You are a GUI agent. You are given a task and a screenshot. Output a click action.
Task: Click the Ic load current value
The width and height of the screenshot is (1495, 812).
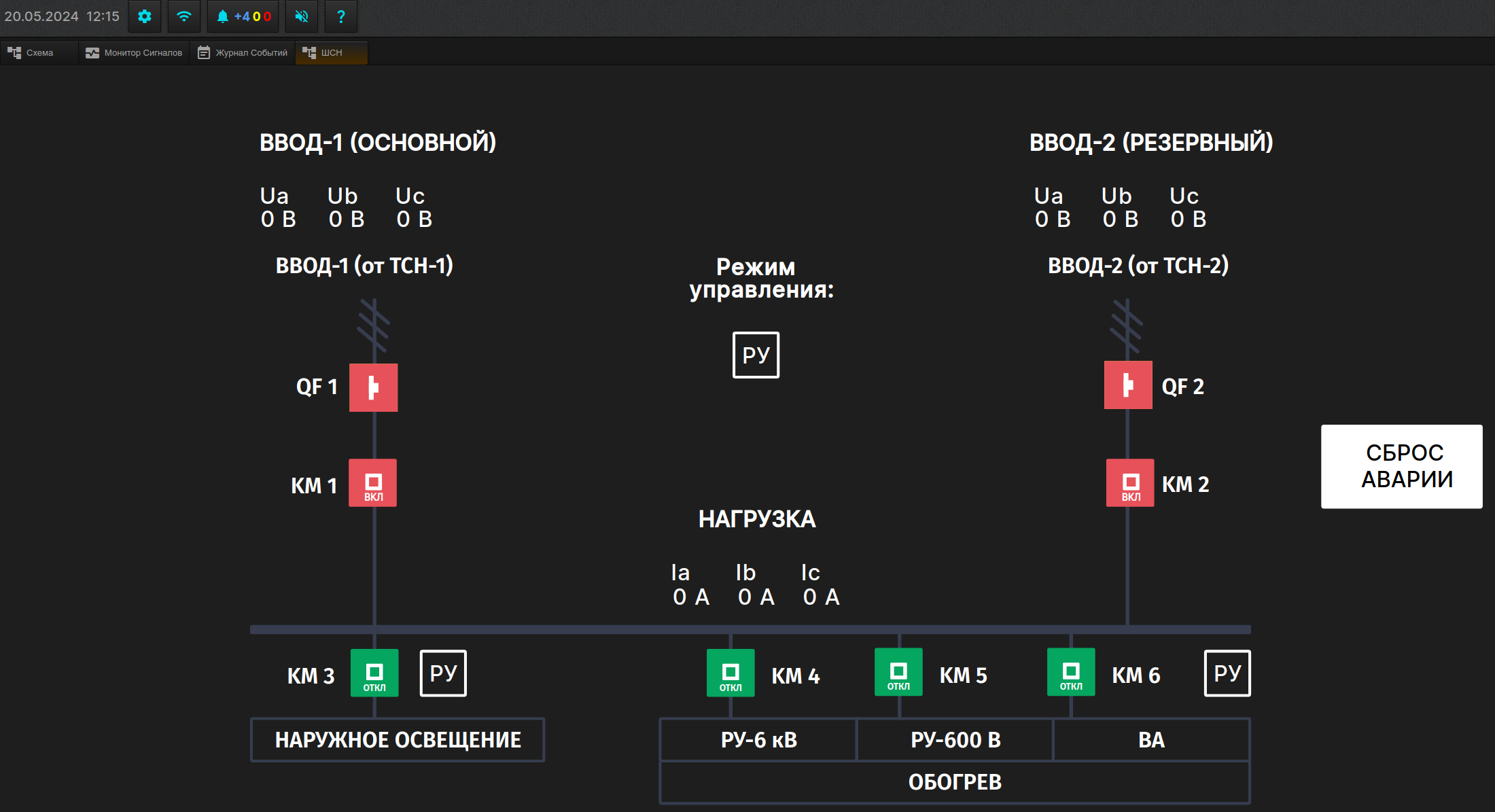click(822, 597)
